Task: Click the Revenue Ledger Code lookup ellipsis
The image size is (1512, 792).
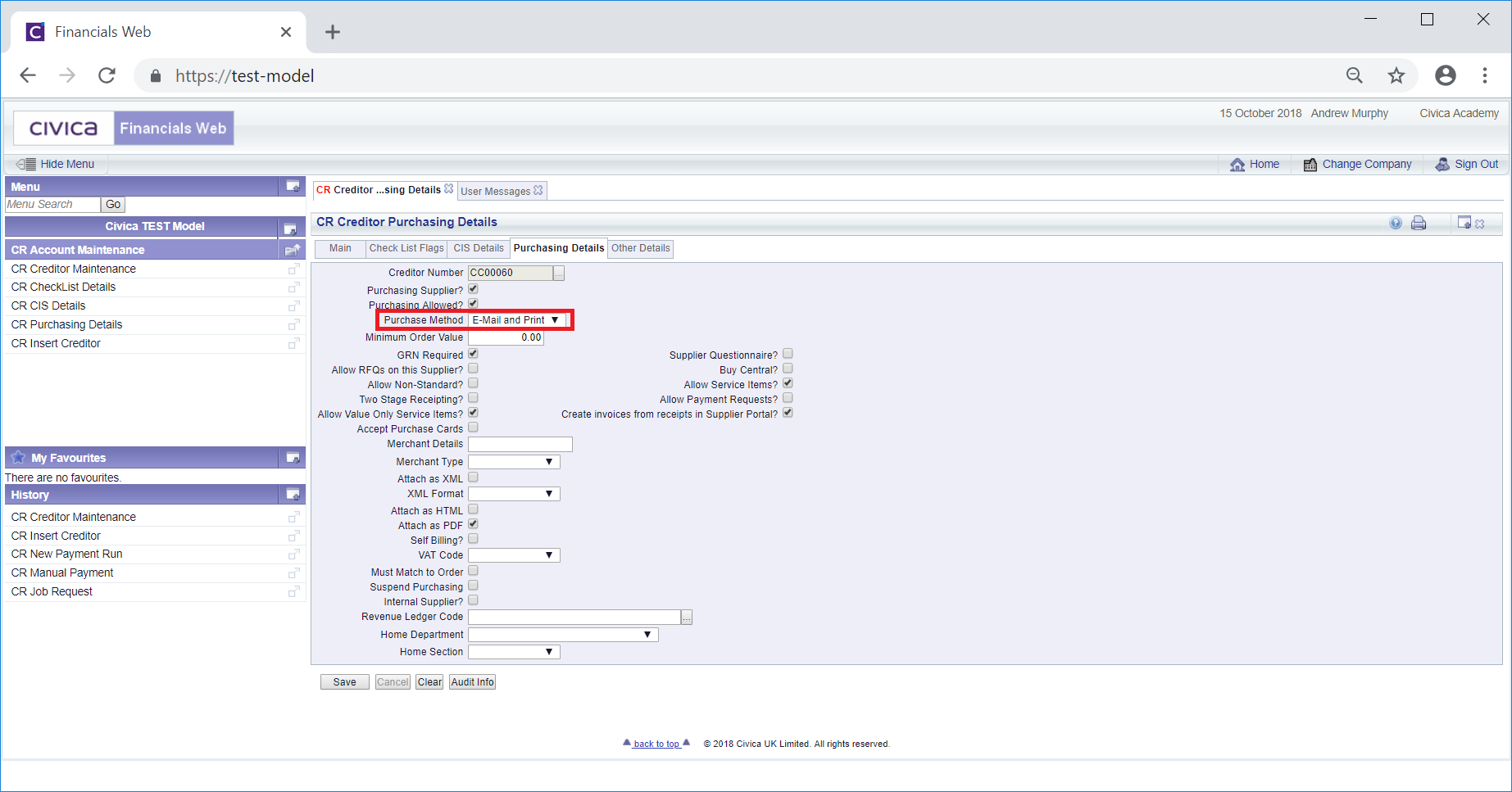Action: coord(687,618)
